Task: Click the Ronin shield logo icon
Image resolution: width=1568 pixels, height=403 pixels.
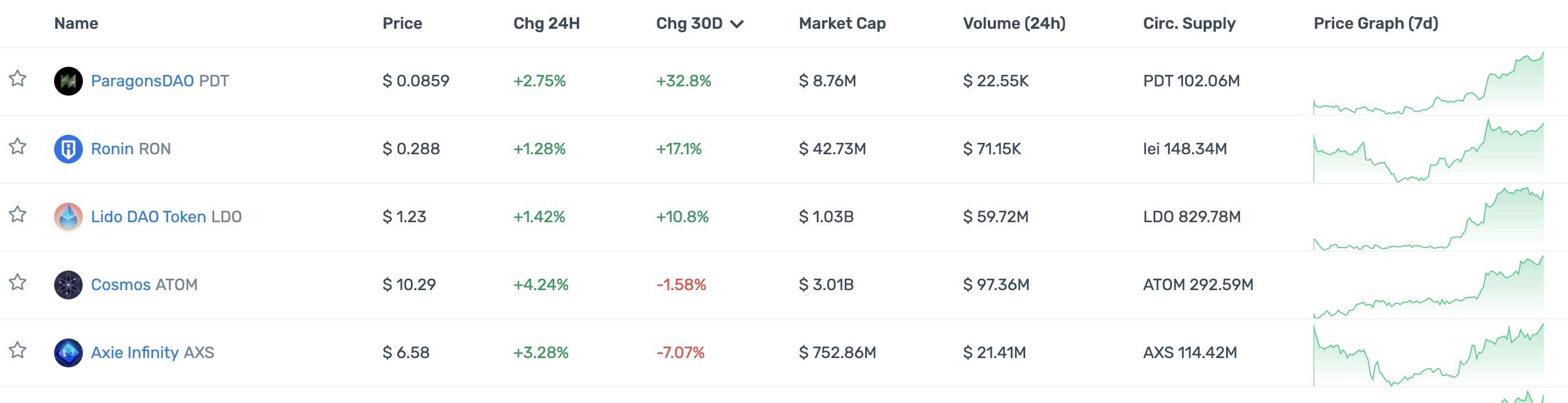Action: tap(68, 149)
